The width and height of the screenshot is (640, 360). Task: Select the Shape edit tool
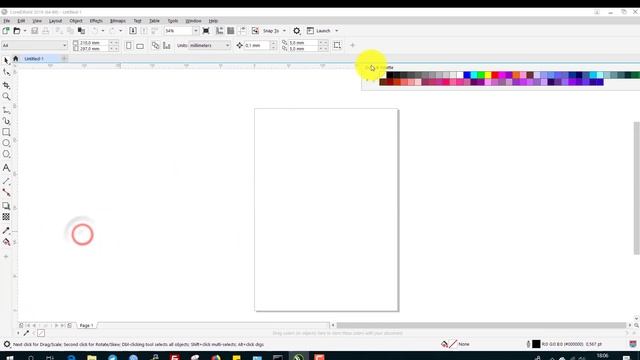[x=6, y=72]
